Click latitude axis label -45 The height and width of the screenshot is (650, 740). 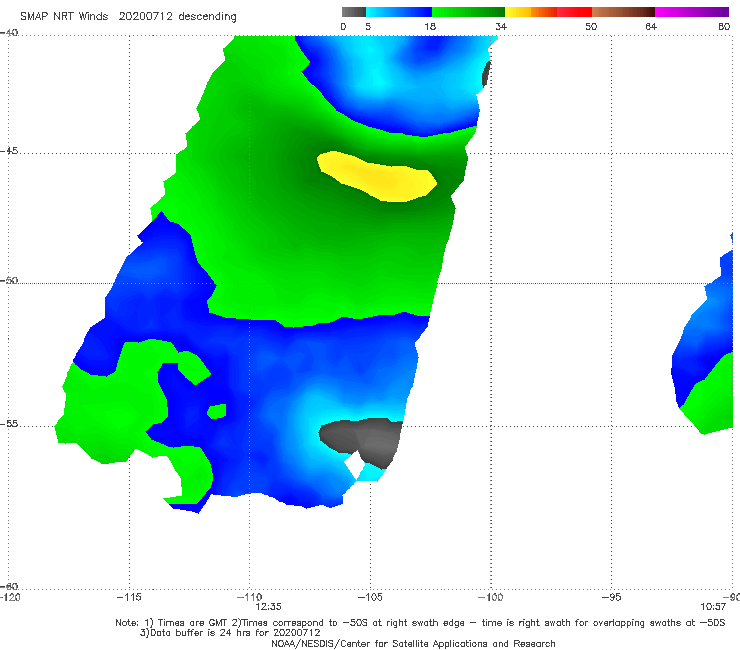tap(9, 151)
